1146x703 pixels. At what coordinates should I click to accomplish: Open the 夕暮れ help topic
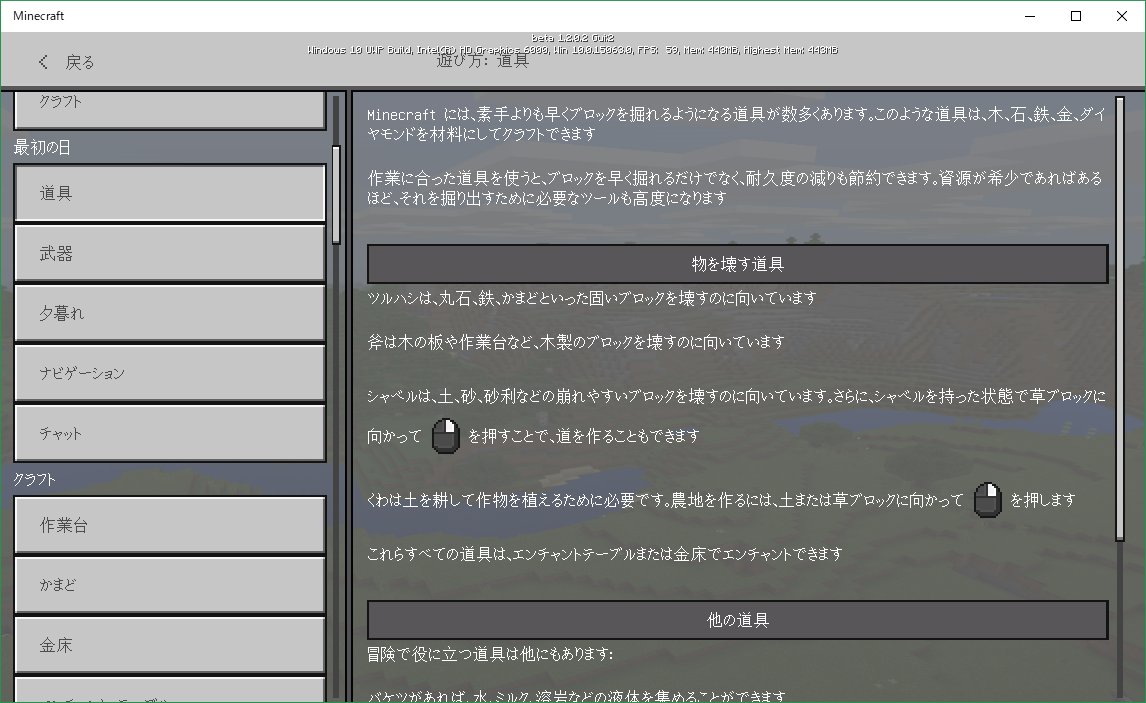170,314
